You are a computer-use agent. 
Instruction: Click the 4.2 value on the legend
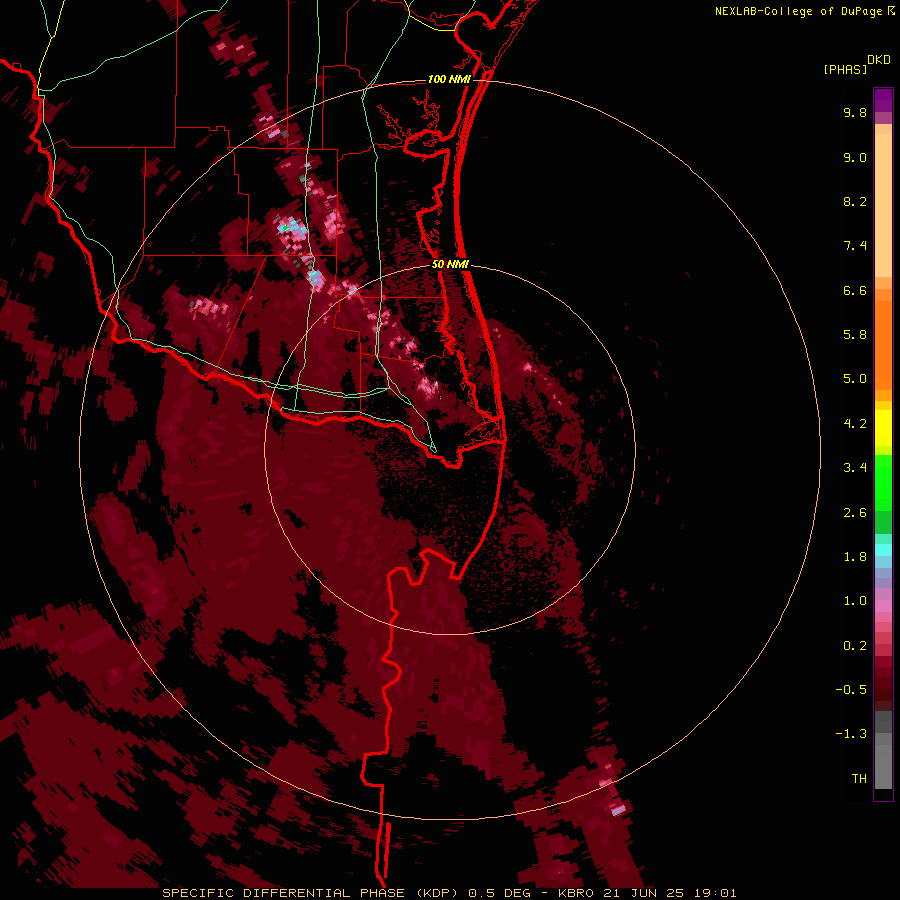(x=855, y=424)
